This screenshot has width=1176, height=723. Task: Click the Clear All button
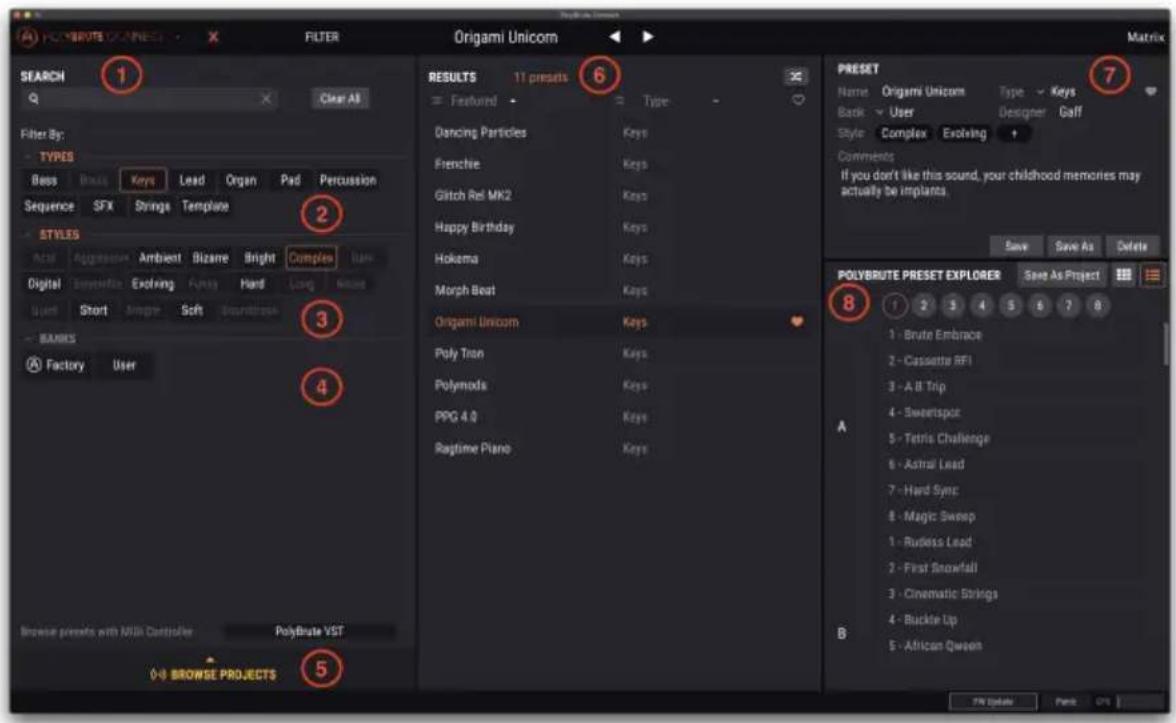(340, 98)
